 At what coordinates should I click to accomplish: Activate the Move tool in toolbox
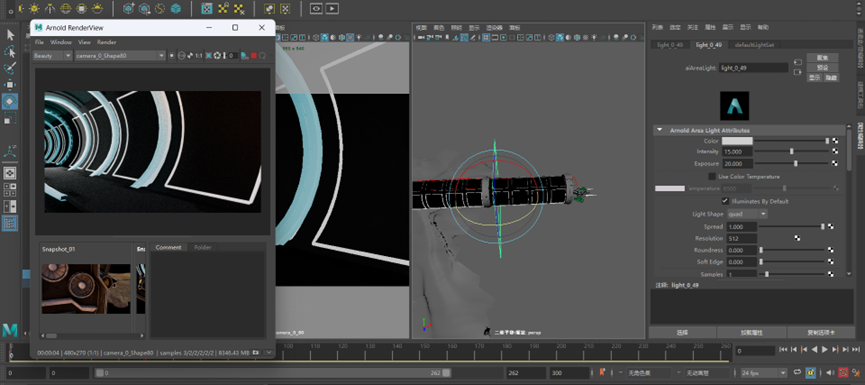10,84
